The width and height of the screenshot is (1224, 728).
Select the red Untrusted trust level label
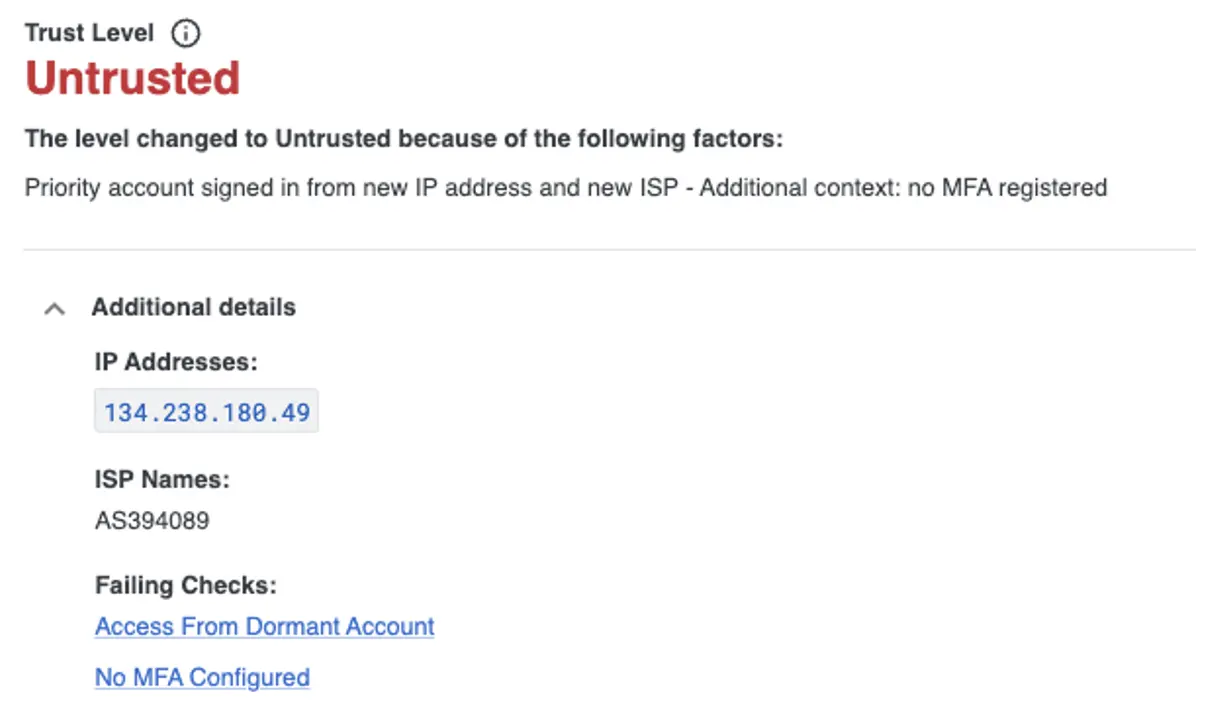(x=133, y=77)
